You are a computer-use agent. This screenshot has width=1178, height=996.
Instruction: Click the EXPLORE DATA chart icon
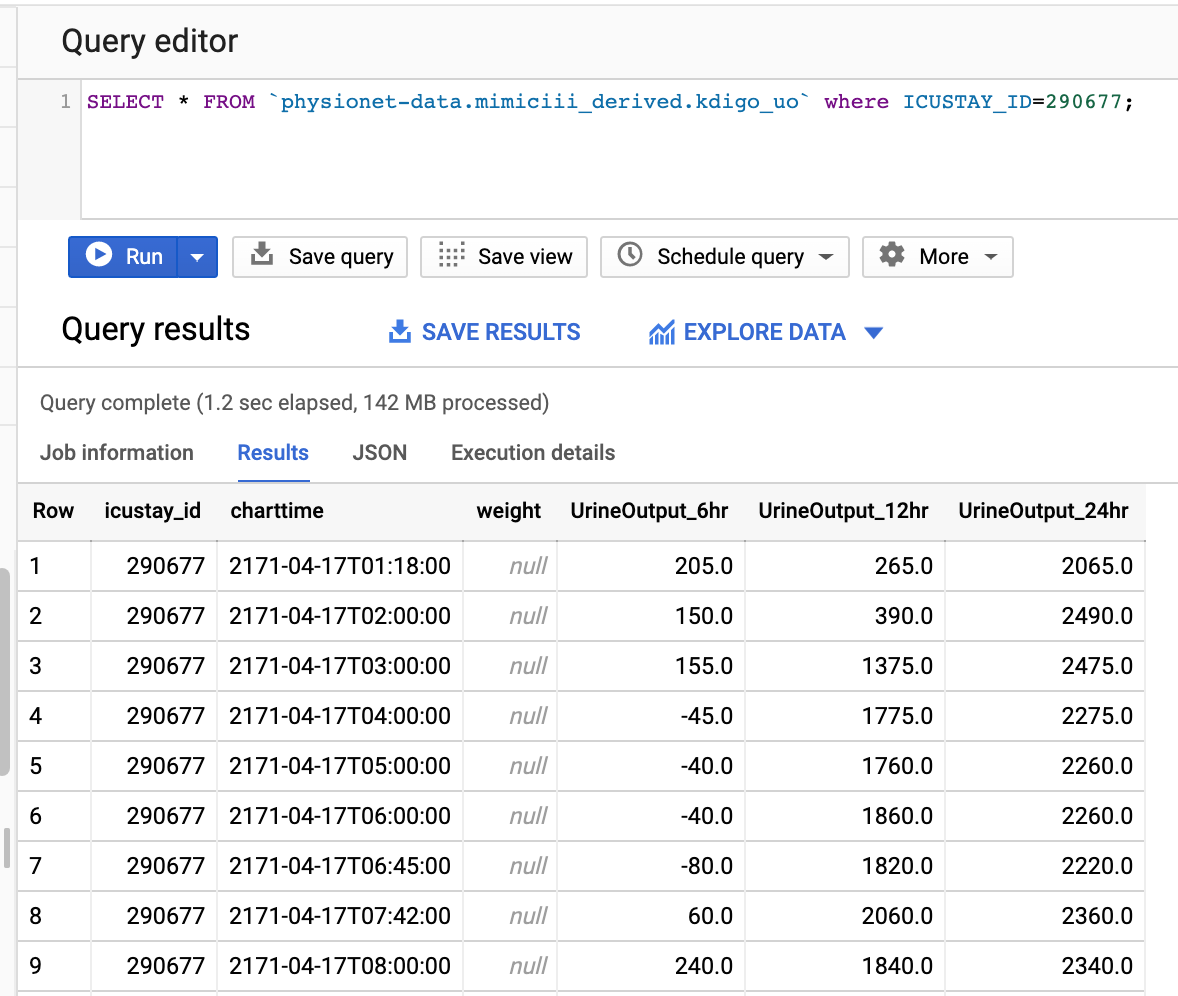661,331
